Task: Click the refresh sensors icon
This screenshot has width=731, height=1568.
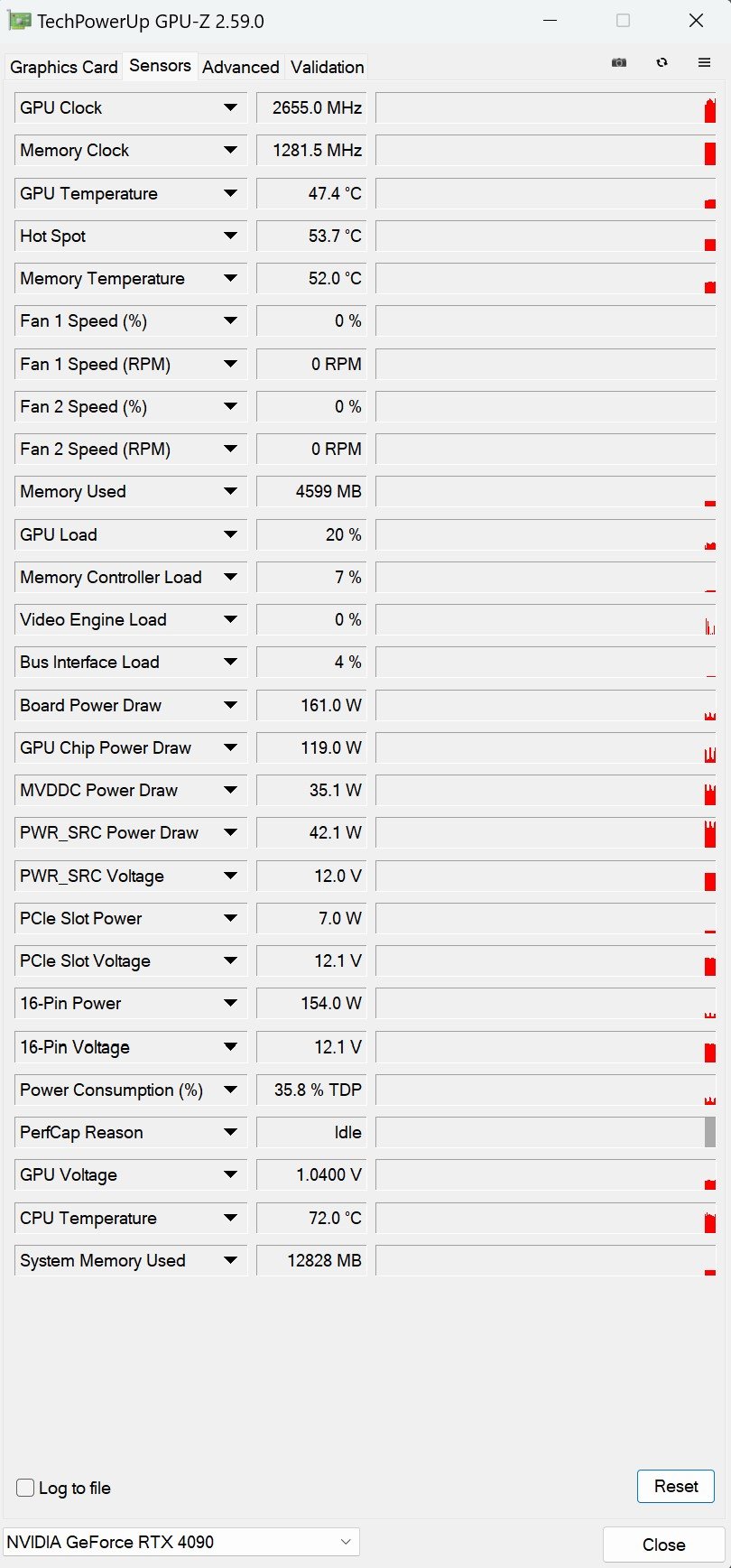Action: click(x=662, y=62)
